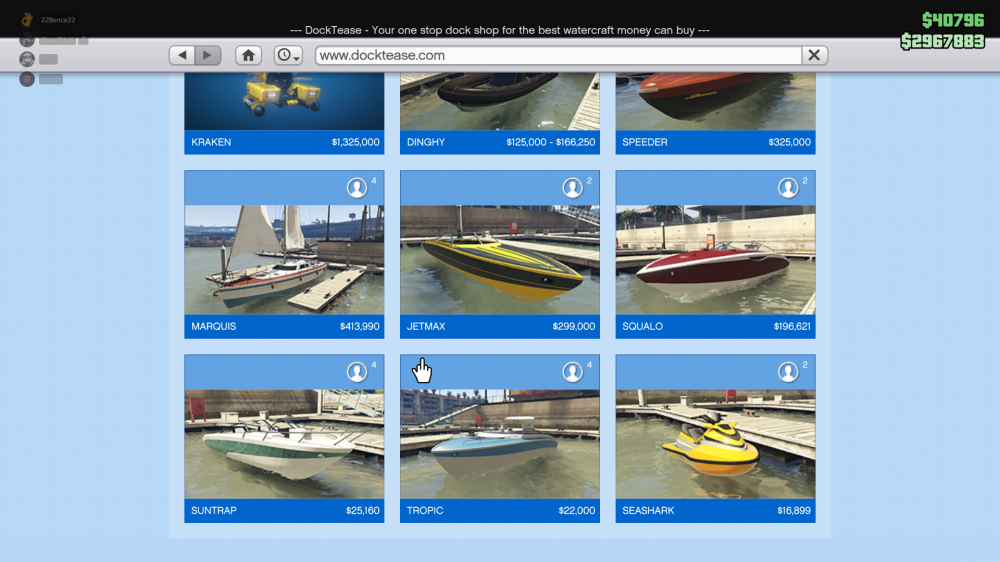This screenshot has width=1000, height=562.
Task: Click the Jetmax passenger capacity icon
Action: tap(573, 188)
